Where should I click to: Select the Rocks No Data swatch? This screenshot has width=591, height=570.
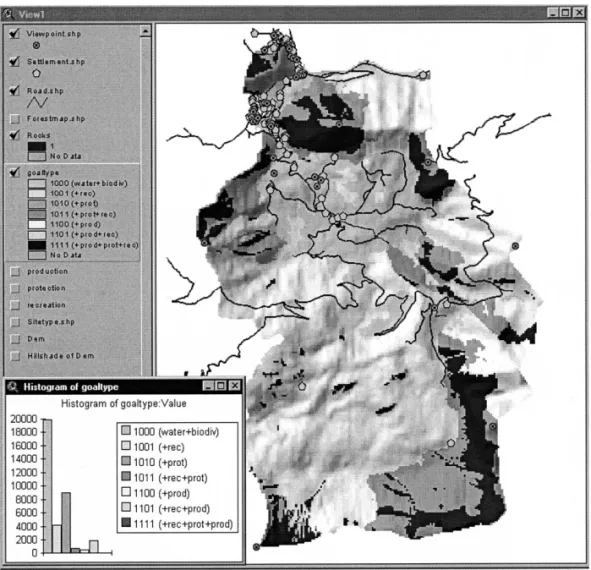[37, 156]
